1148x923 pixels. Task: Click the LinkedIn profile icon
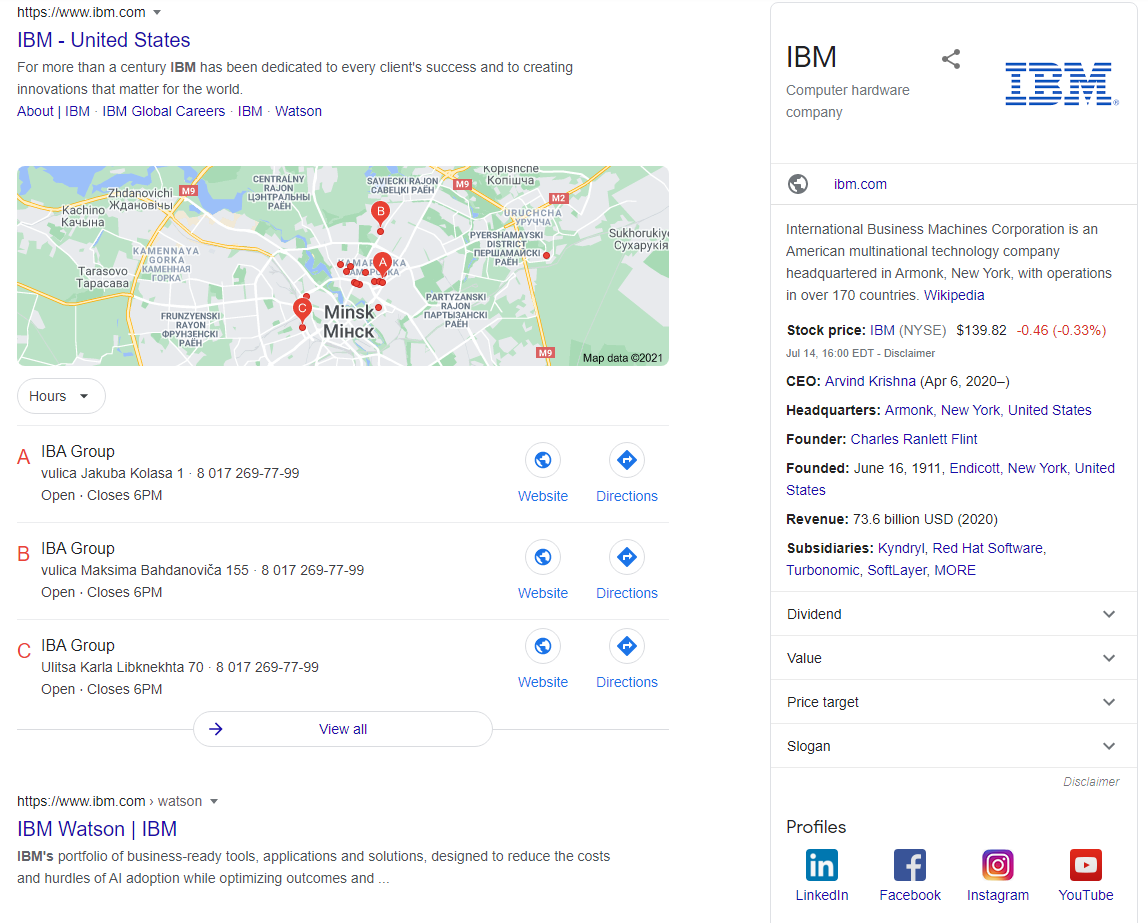(x=821, y=865)
